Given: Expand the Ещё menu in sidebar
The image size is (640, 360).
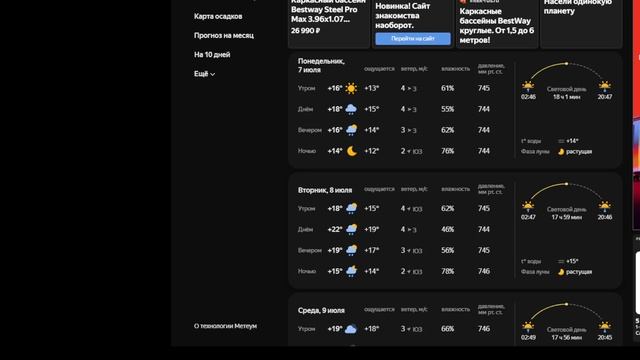Looking at the screenshot, I should [204, 74].
